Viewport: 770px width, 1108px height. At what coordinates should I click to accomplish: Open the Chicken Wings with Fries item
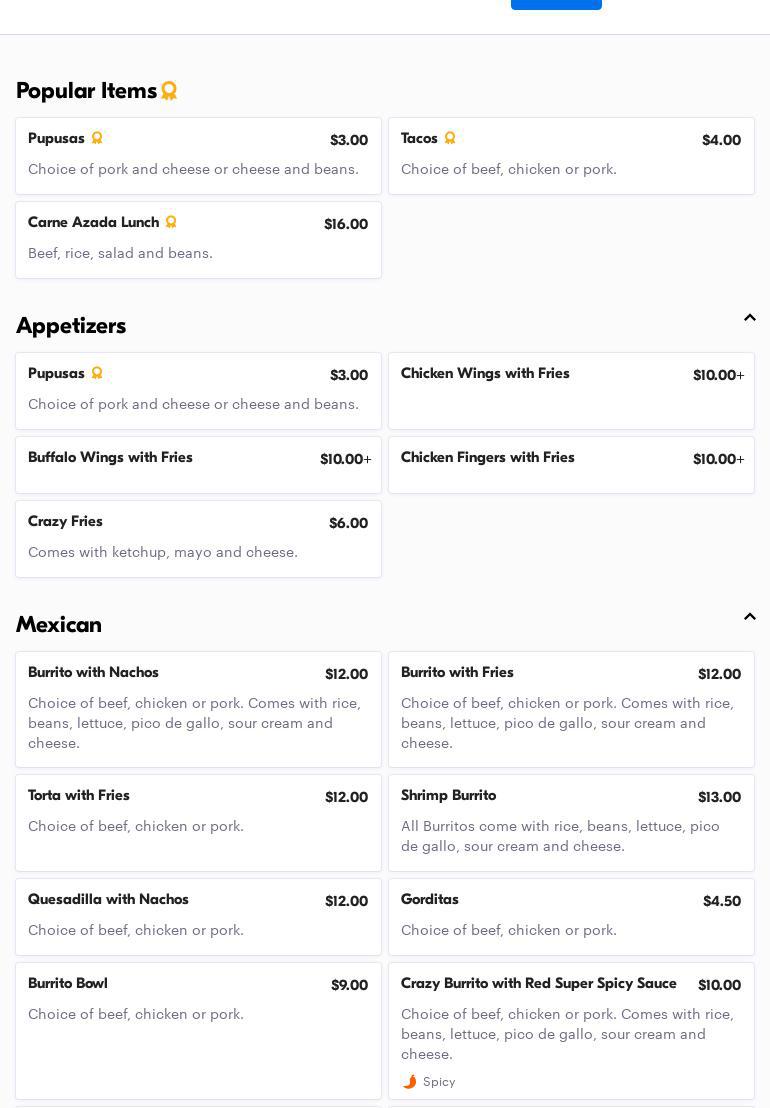coord(571,391)
